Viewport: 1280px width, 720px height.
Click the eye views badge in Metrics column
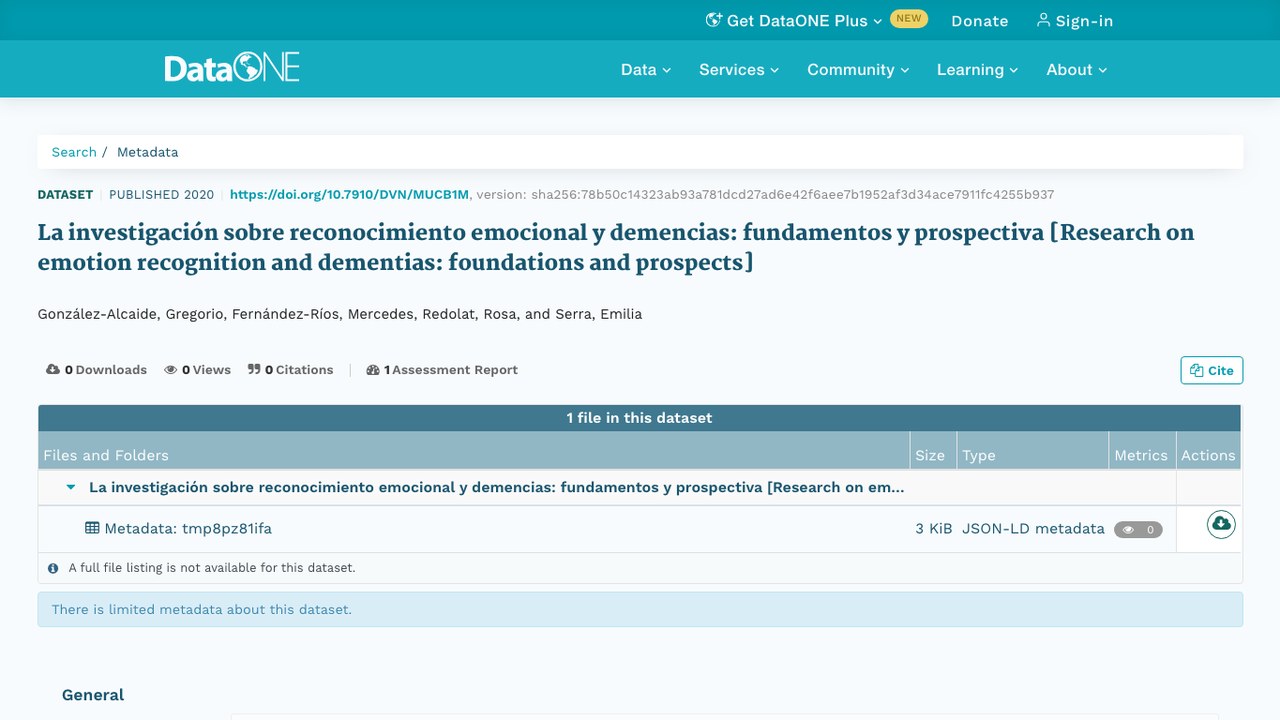pos(1138,530)
